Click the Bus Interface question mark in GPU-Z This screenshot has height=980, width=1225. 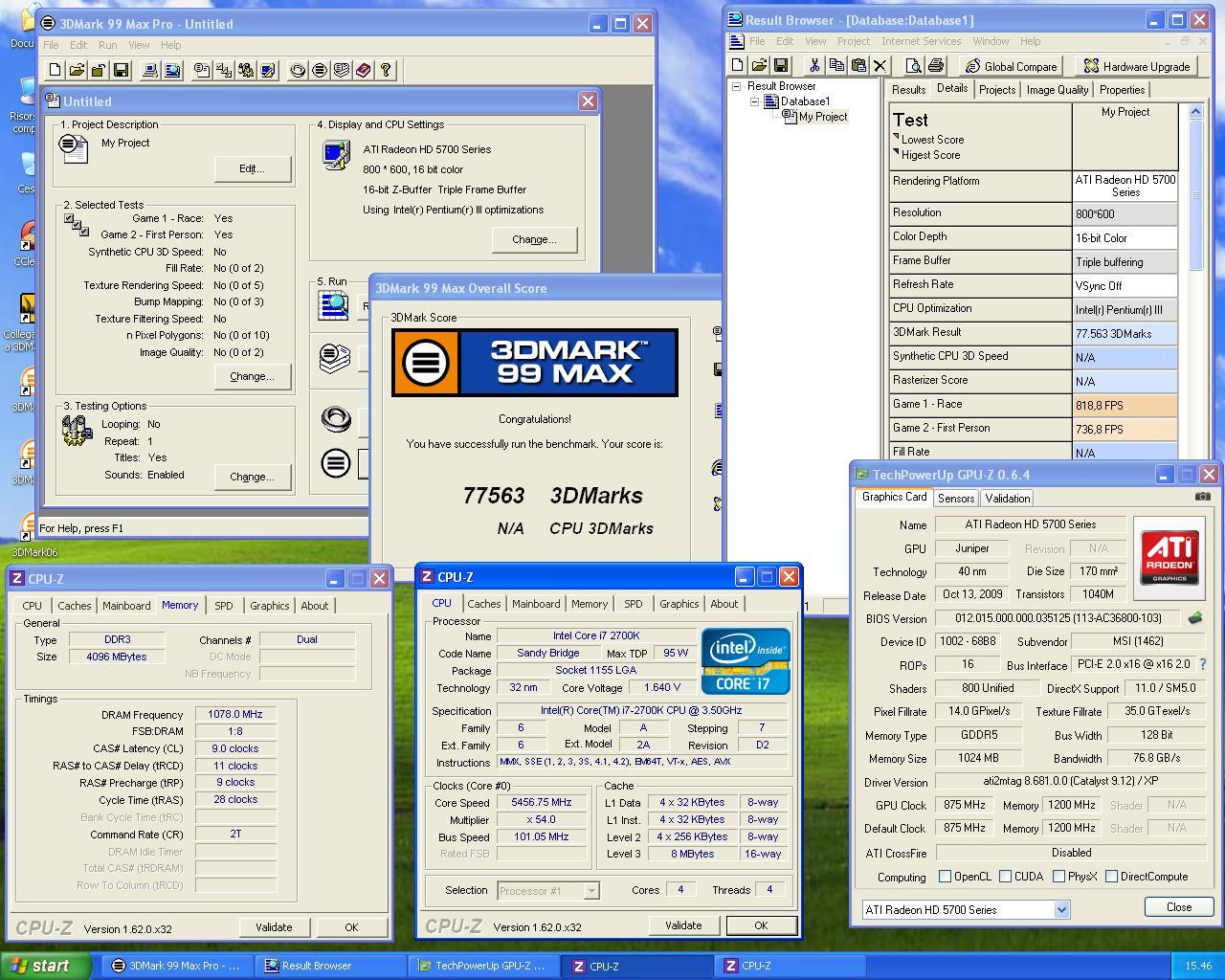1203,664
